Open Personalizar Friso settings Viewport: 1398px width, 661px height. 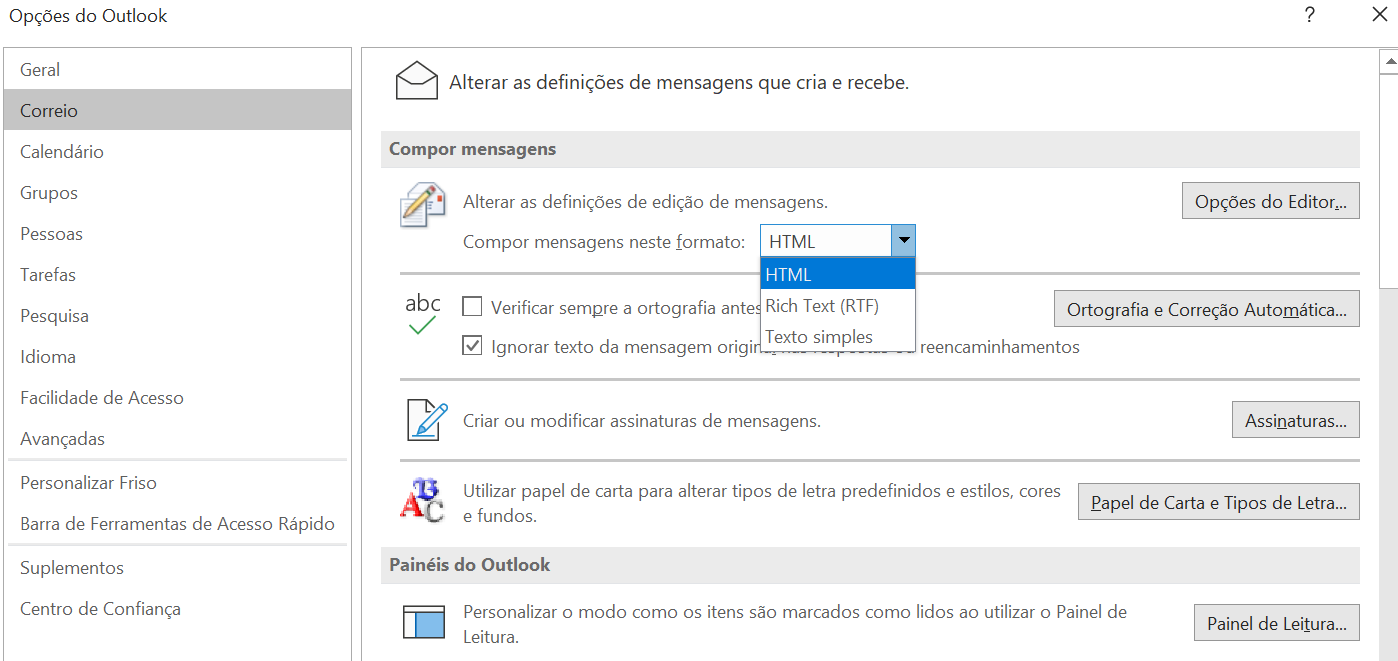(x=177, y=482)
